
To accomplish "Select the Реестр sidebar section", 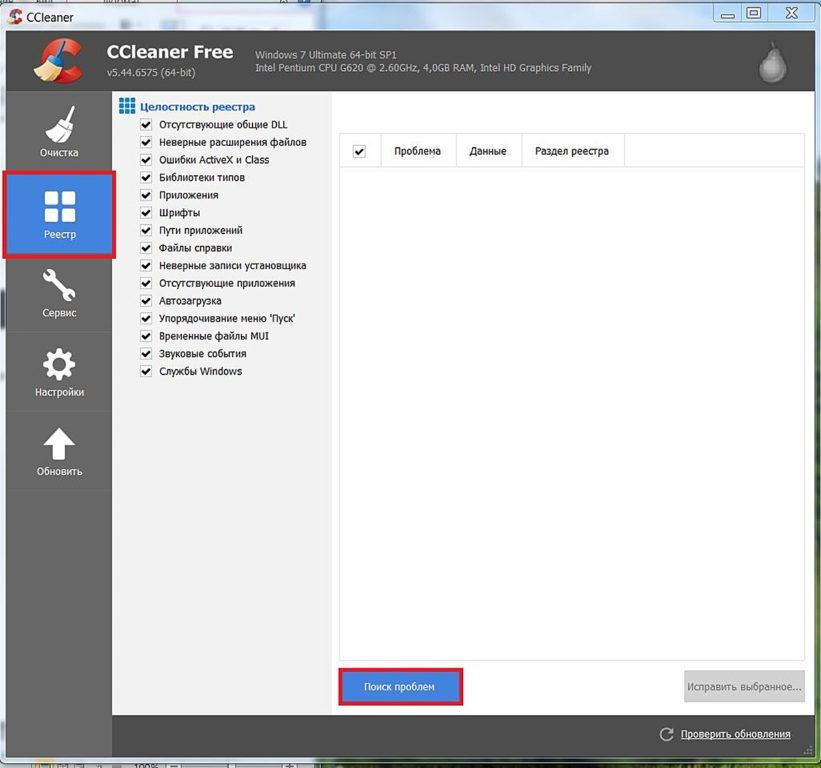I will (x=59, y=214).
